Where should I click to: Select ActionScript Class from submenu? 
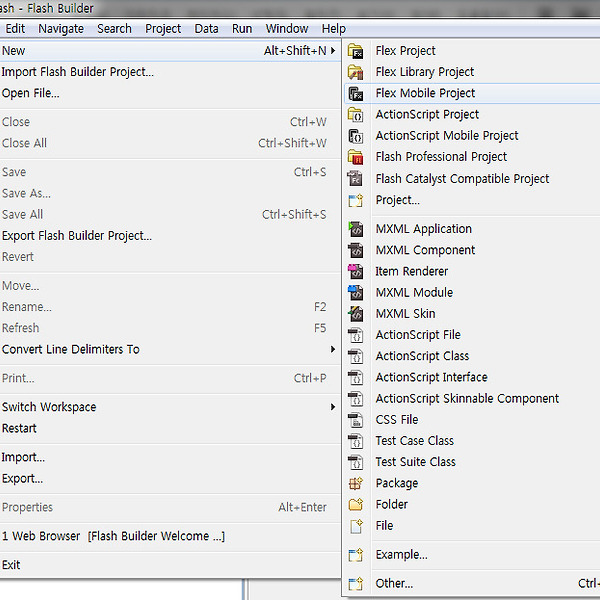pyautogui.click(x=422, y=356)
